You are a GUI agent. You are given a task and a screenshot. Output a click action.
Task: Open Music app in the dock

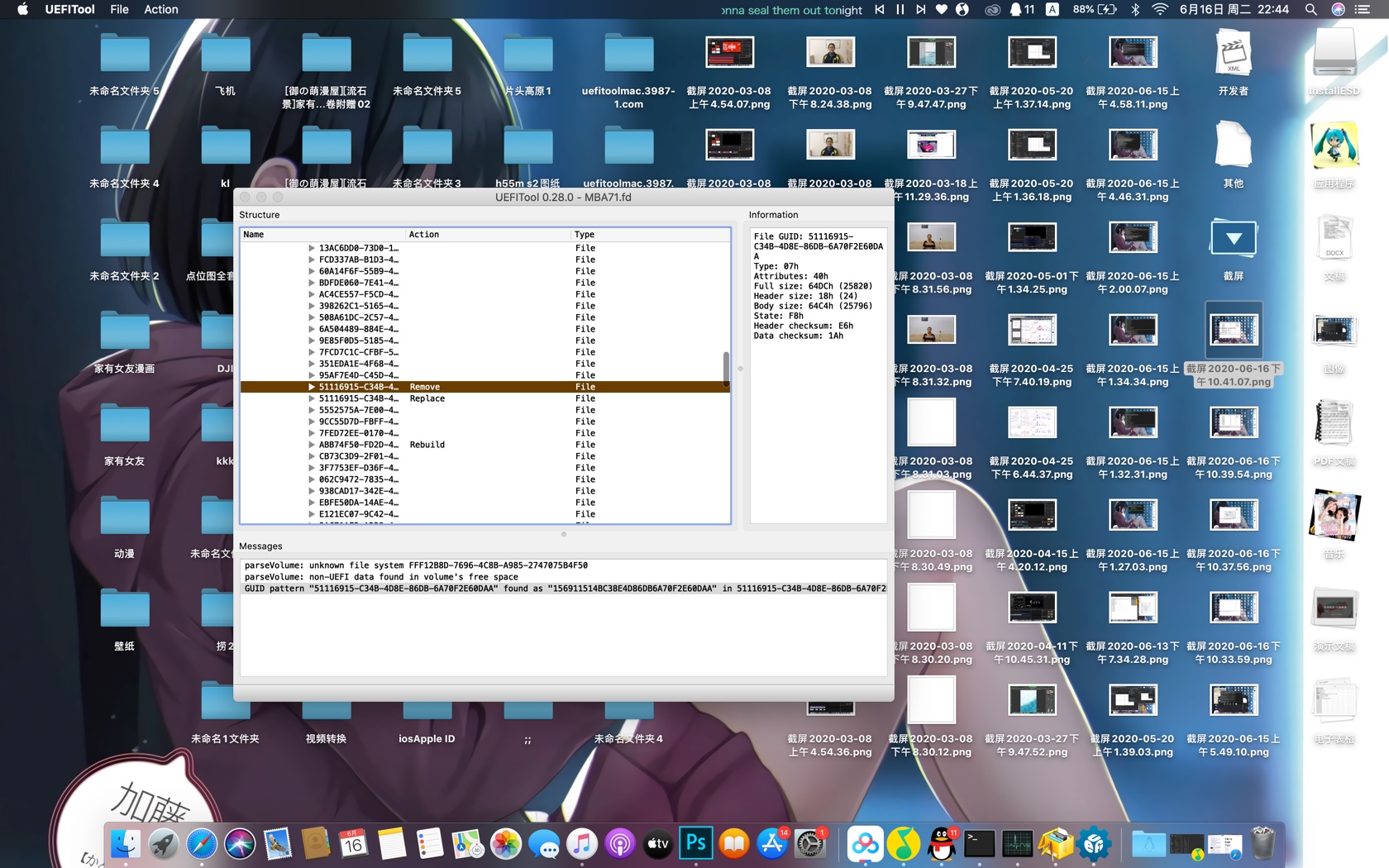pyautogui.click(x=582, y=844)
